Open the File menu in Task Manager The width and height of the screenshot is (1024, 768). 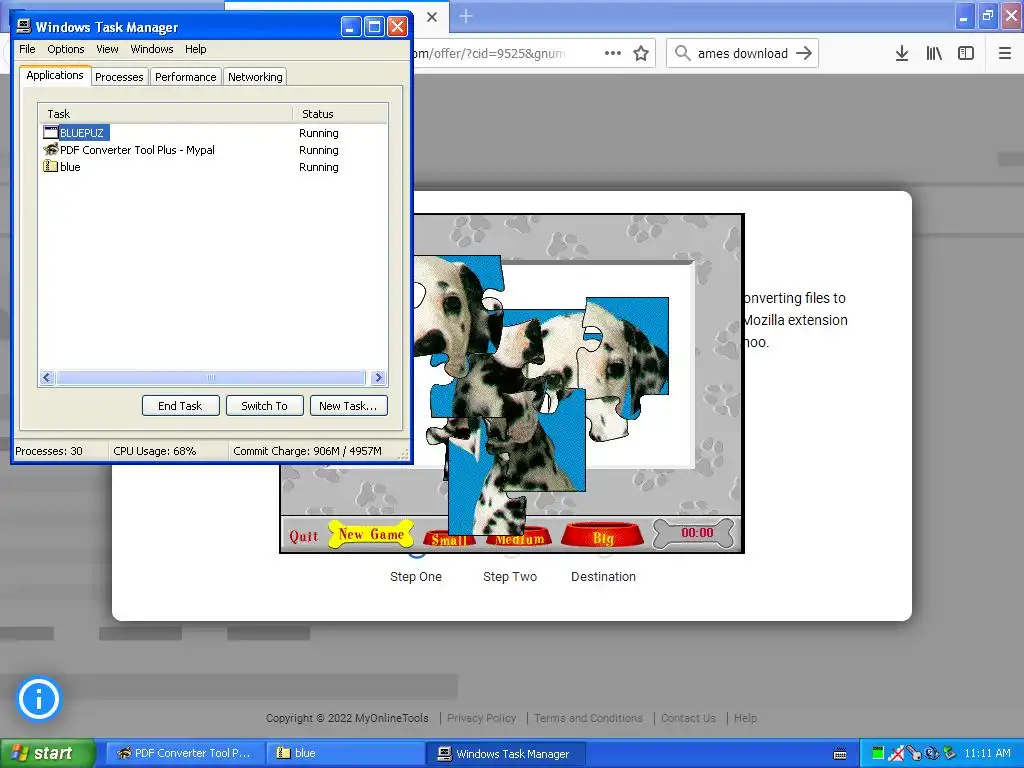tap(27, 49)
